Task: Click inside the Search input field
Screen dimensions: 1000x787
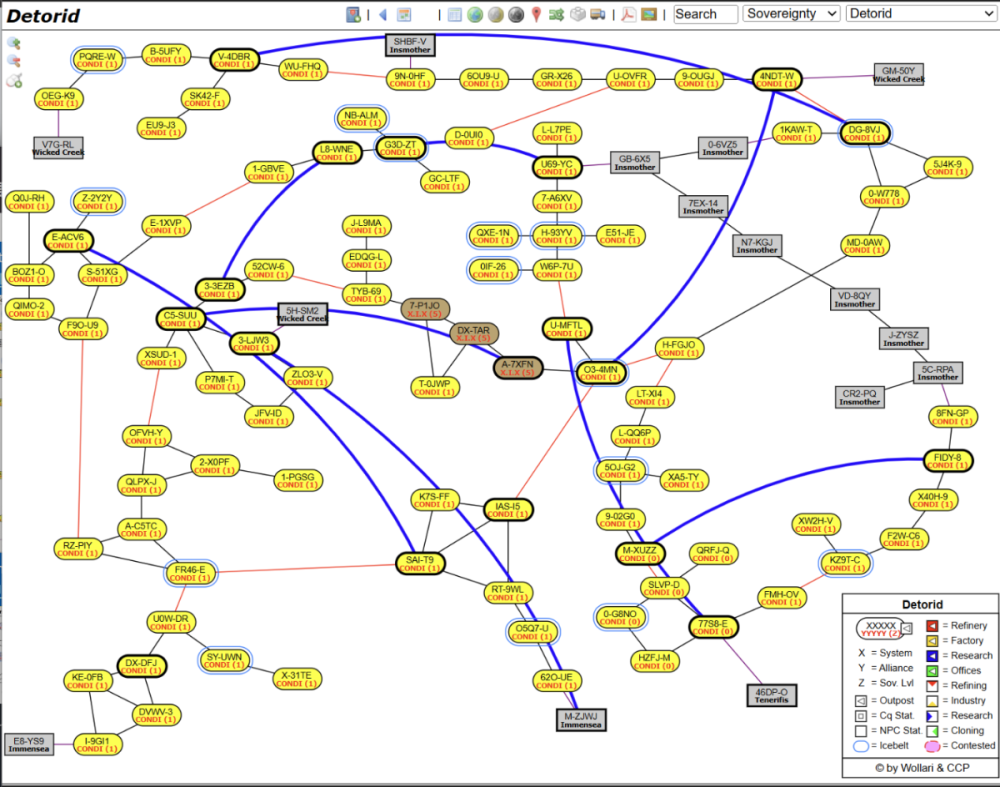Action: [x=705, y=14]
